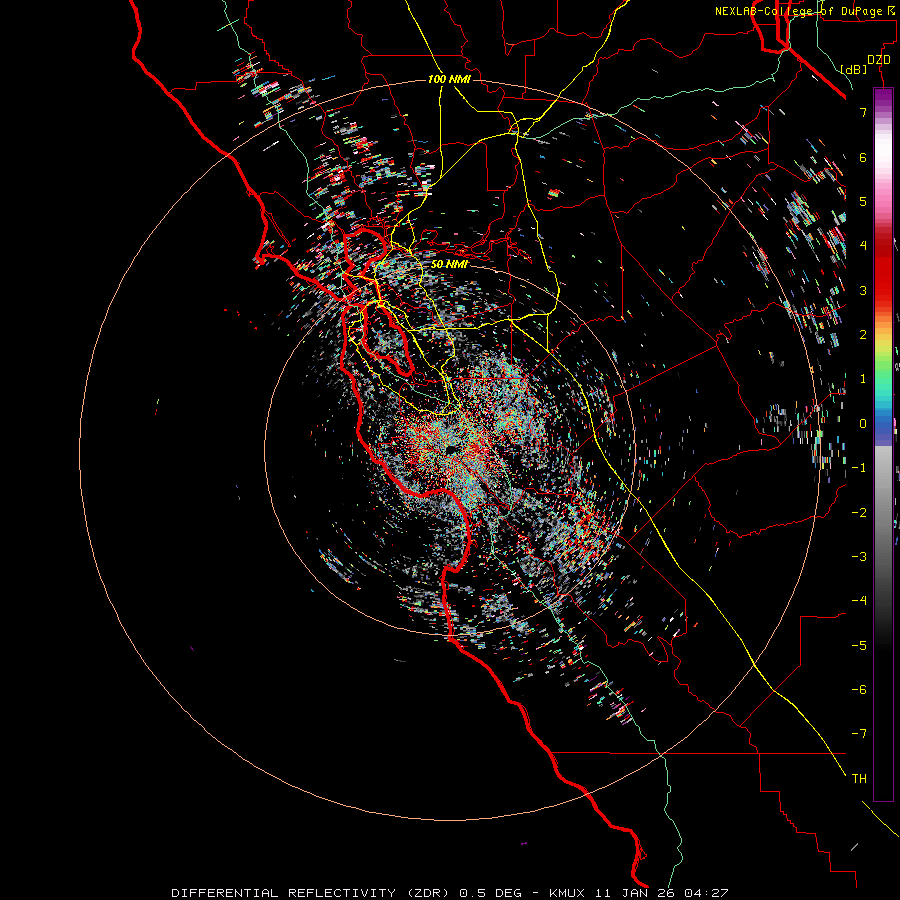This screenshot has width=900, height=900.
Task: Click the 50 NMI range ring label
Action: pos(449,264)
